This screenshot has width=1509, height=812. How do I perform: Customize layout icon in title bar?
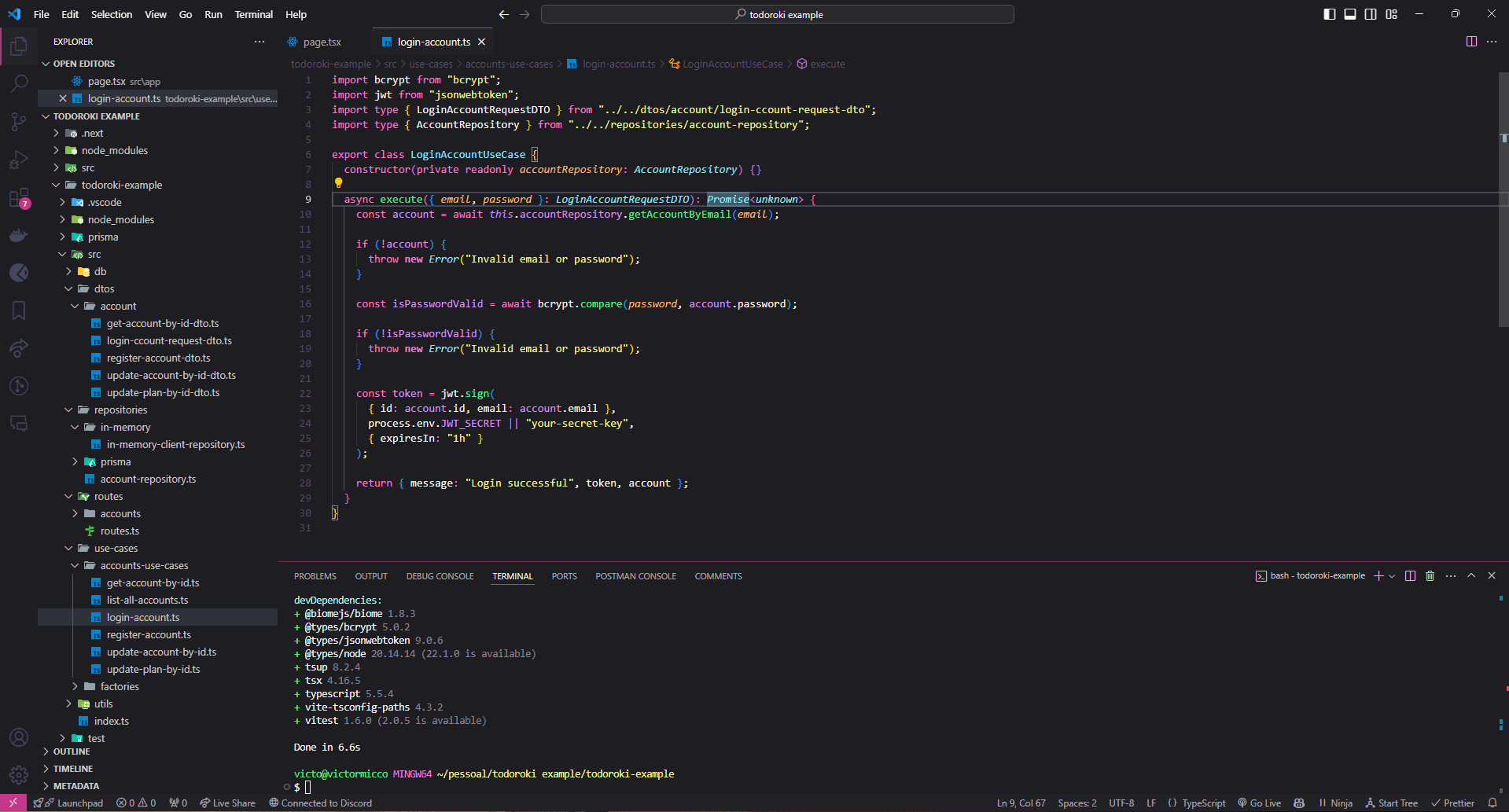pos(1391,14)
